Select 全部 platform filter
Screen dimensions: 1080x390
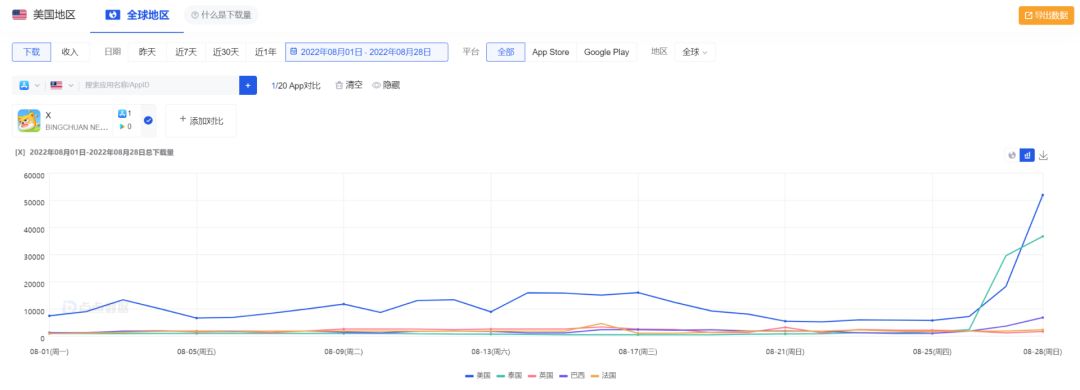coord(506,52)
